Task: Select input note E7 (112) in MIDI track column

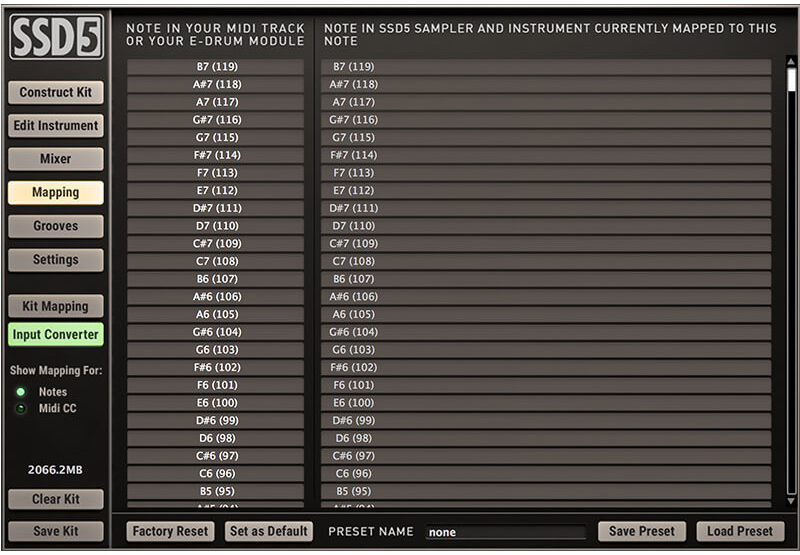Action: click(x=215, y=190)
